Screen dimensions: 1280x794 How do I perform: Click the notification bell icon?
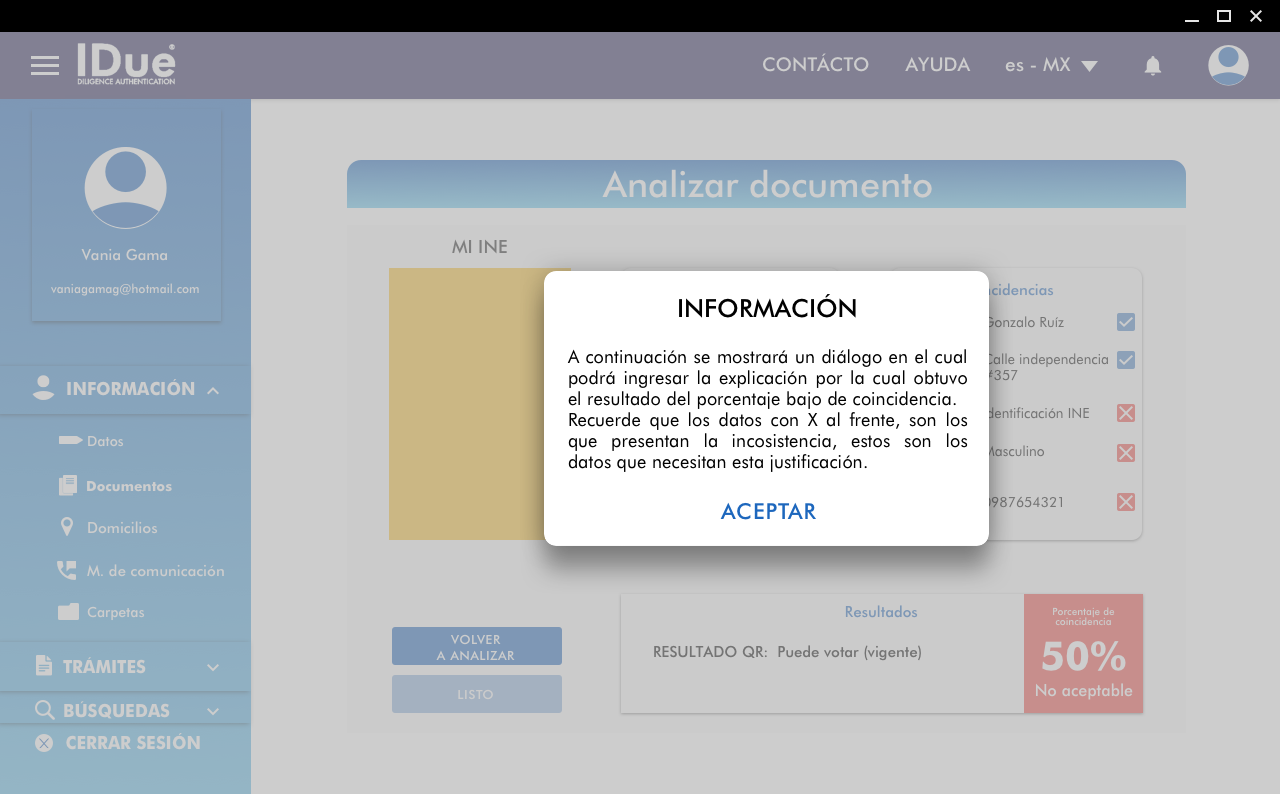[1152, 66]
